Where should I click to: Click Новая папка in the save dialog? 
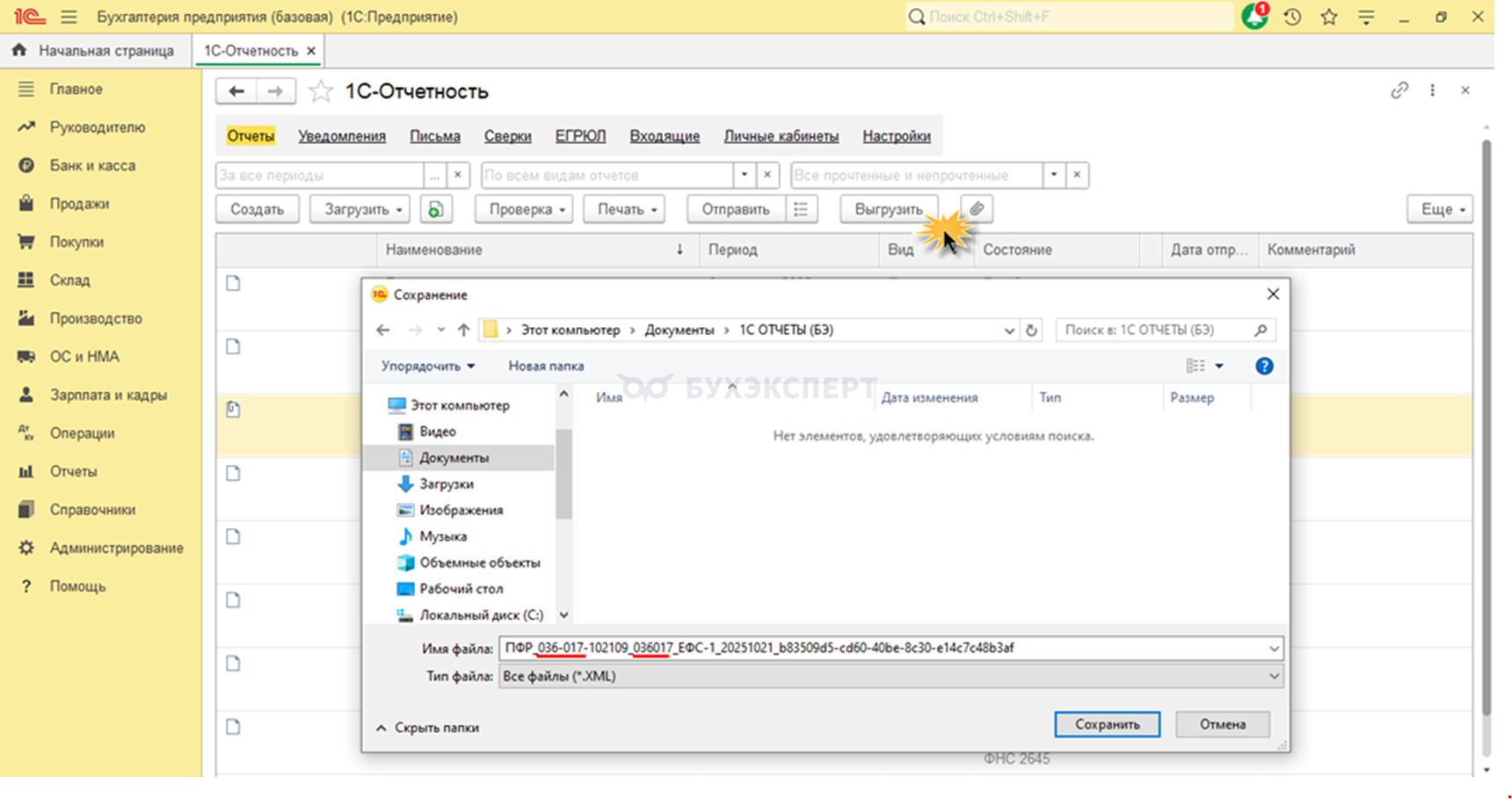point(546,367)
